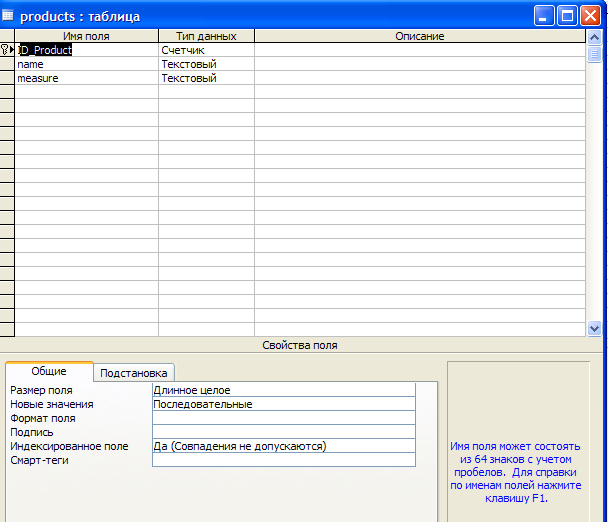Click the Размер поля property label
This screenshot has width=608, height=522.
(41, 390)
